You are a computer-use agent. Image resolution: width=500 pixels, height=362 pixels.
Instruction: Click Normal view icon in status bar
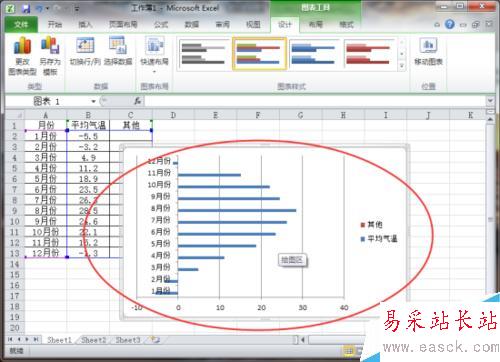[349, 351]
